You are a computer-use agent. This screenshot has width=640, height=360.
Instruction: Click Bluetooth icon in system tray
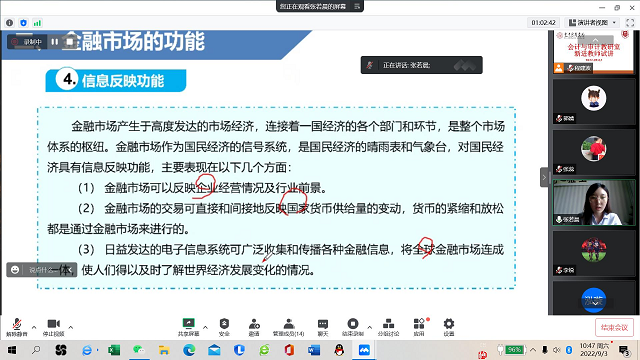(569, 350)
